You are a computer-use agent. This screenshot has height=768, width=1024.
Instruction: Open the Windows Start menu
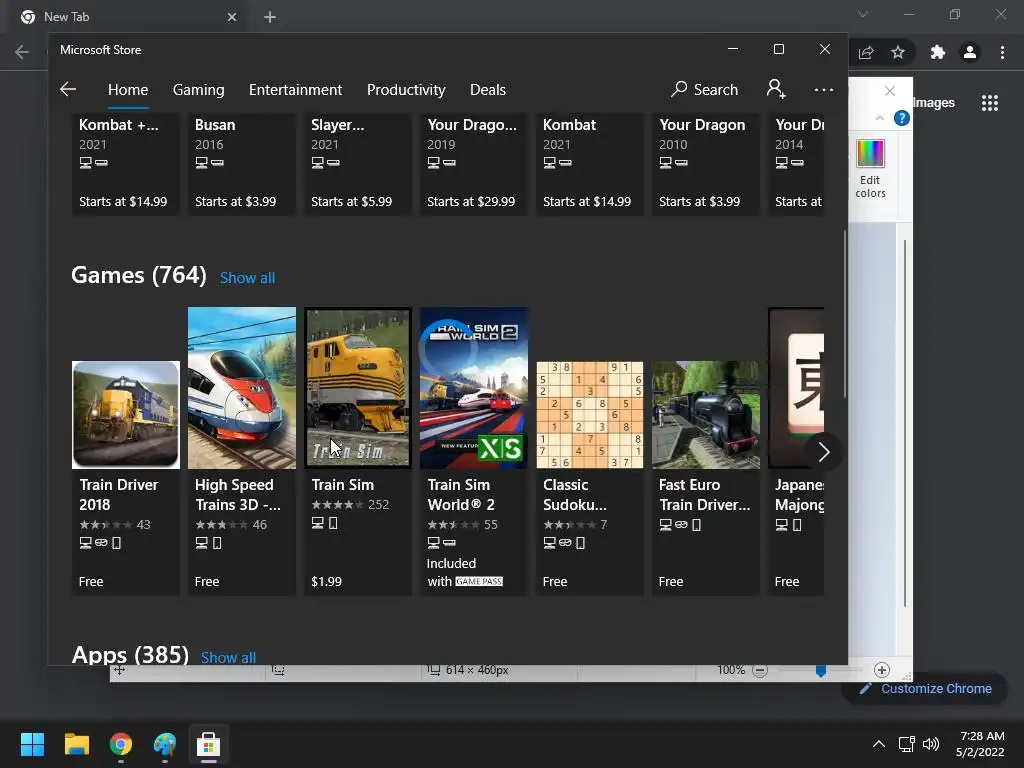[32, 744]
